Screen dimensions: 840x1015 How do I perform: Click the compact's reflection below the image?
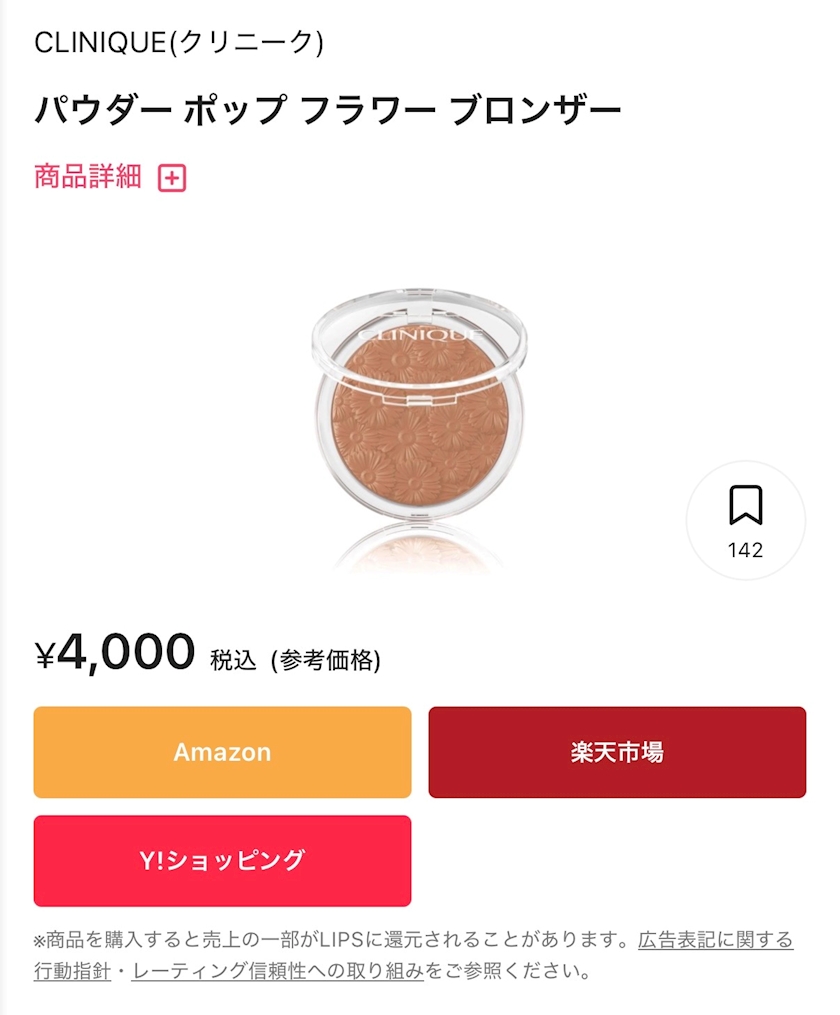point(419,552)
